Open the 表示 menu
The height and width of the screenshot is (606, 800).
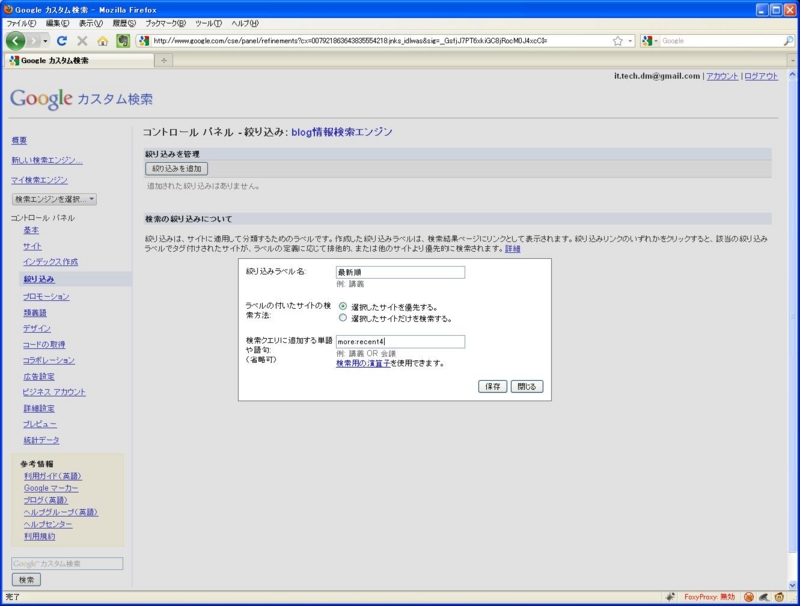91,23
